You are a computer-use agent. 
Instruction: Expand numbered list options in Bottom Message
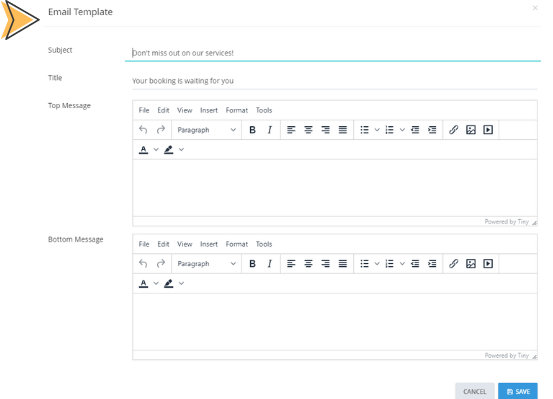click(x=402, y=264)
